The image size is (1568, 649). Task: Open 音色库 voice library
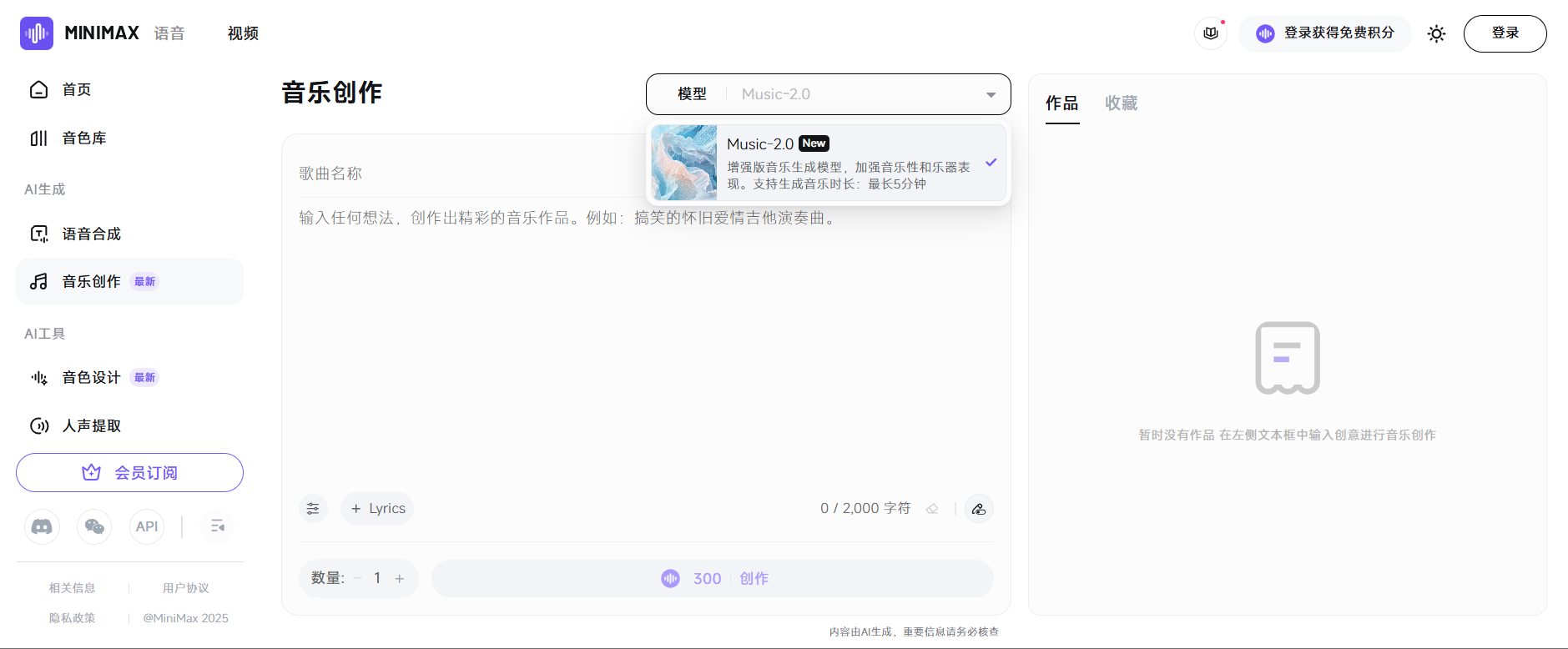click(x=129, y=138)
